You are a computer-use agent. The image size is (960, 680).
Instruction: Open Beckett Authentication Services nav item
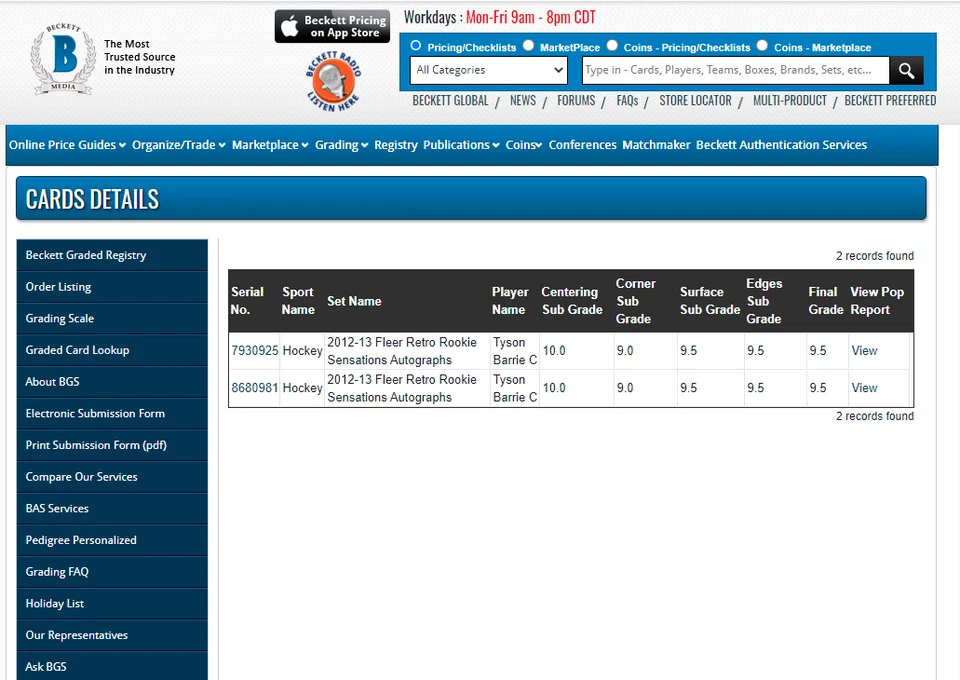pos(781,145)
